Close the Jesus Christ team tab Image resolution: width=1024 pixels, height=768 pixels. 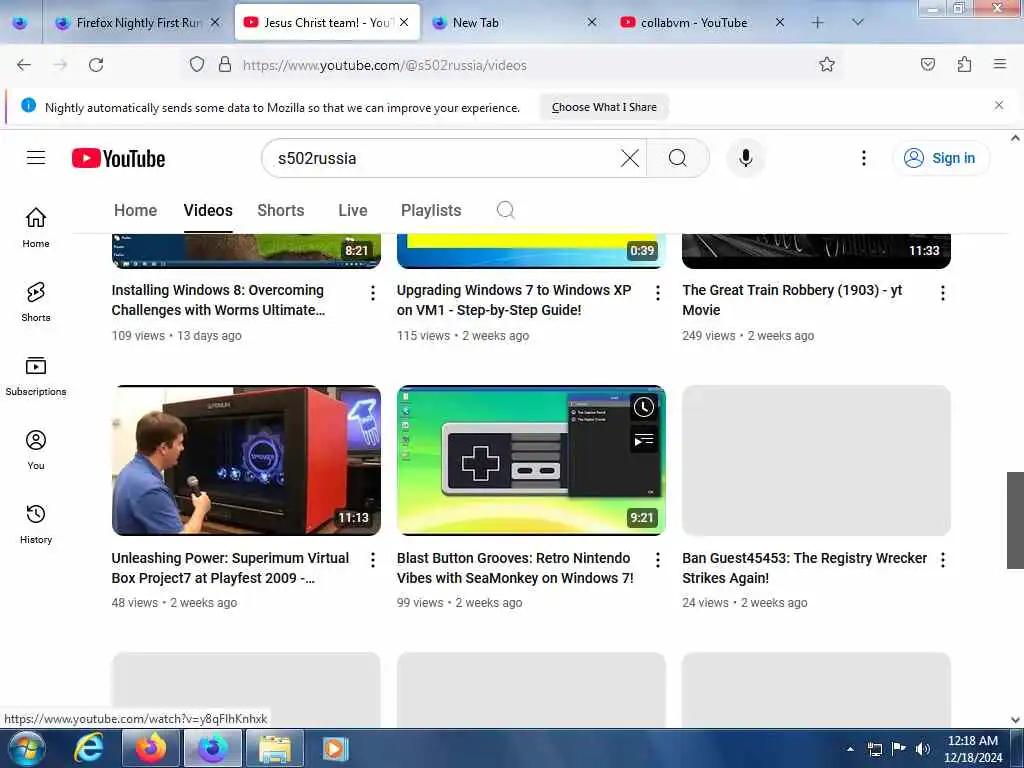pyautogui.click(x=404, y=22)
